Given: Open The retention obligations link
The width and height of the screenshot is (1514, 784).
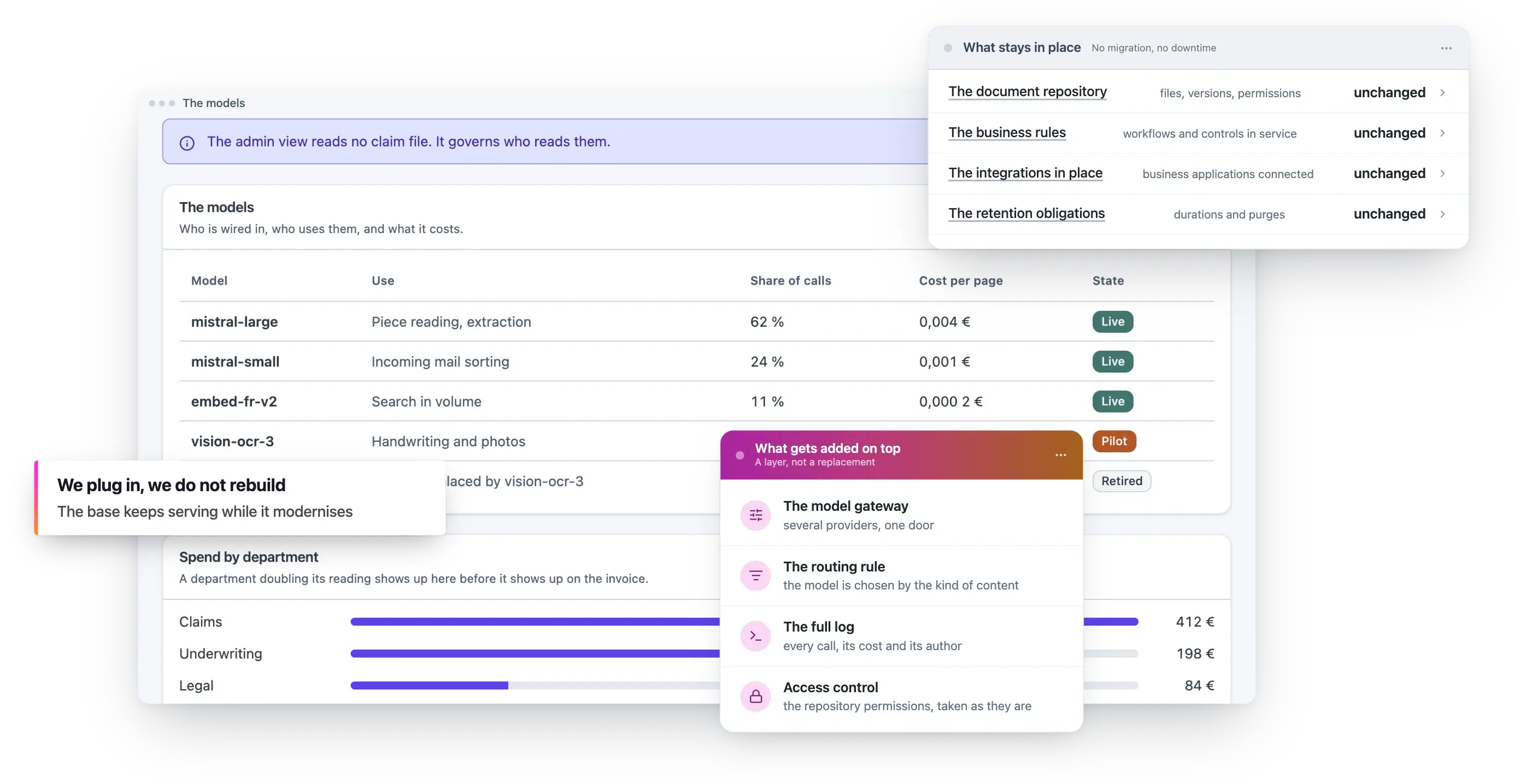Looking at the screenshot, I should point(1026,214).
